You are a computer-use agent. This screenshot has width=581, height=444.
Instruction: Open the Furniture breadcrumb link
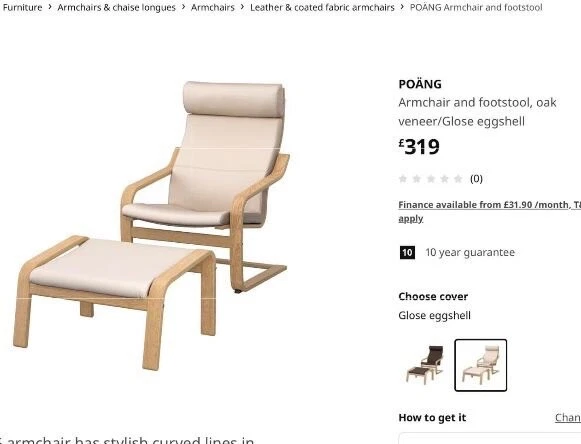[x=22, y=7]
